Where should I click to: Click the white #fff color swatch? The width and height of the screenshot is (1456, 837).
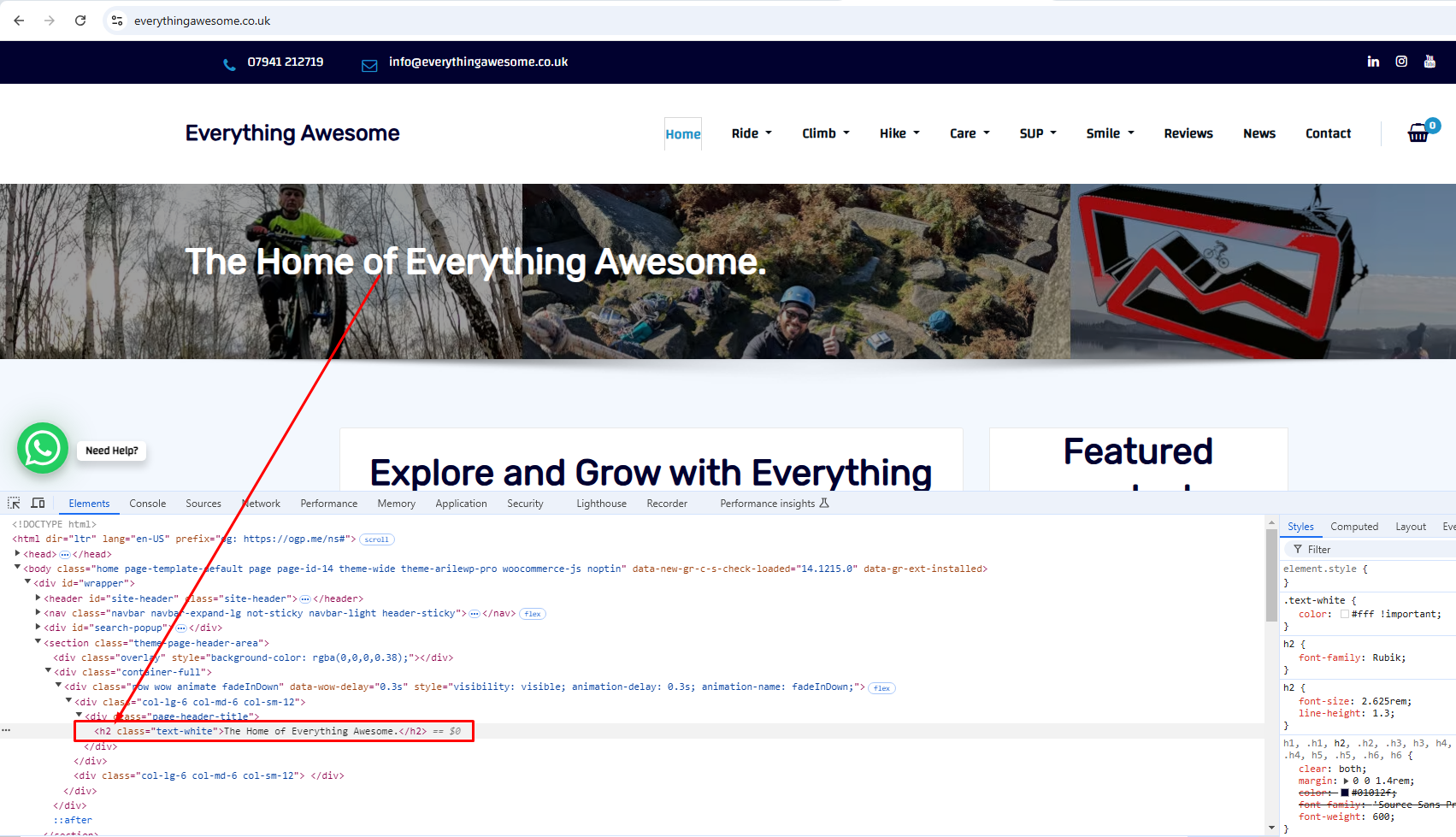pyautogui.click(x=1344, y=614)
